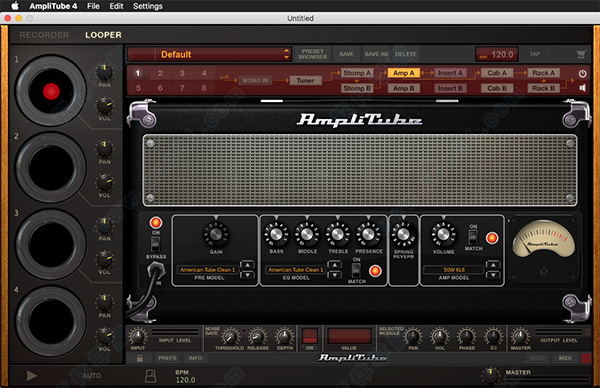Click AMP MODEL up arrow
Screen dimensions: 600x388
click(x=493, y=265)
